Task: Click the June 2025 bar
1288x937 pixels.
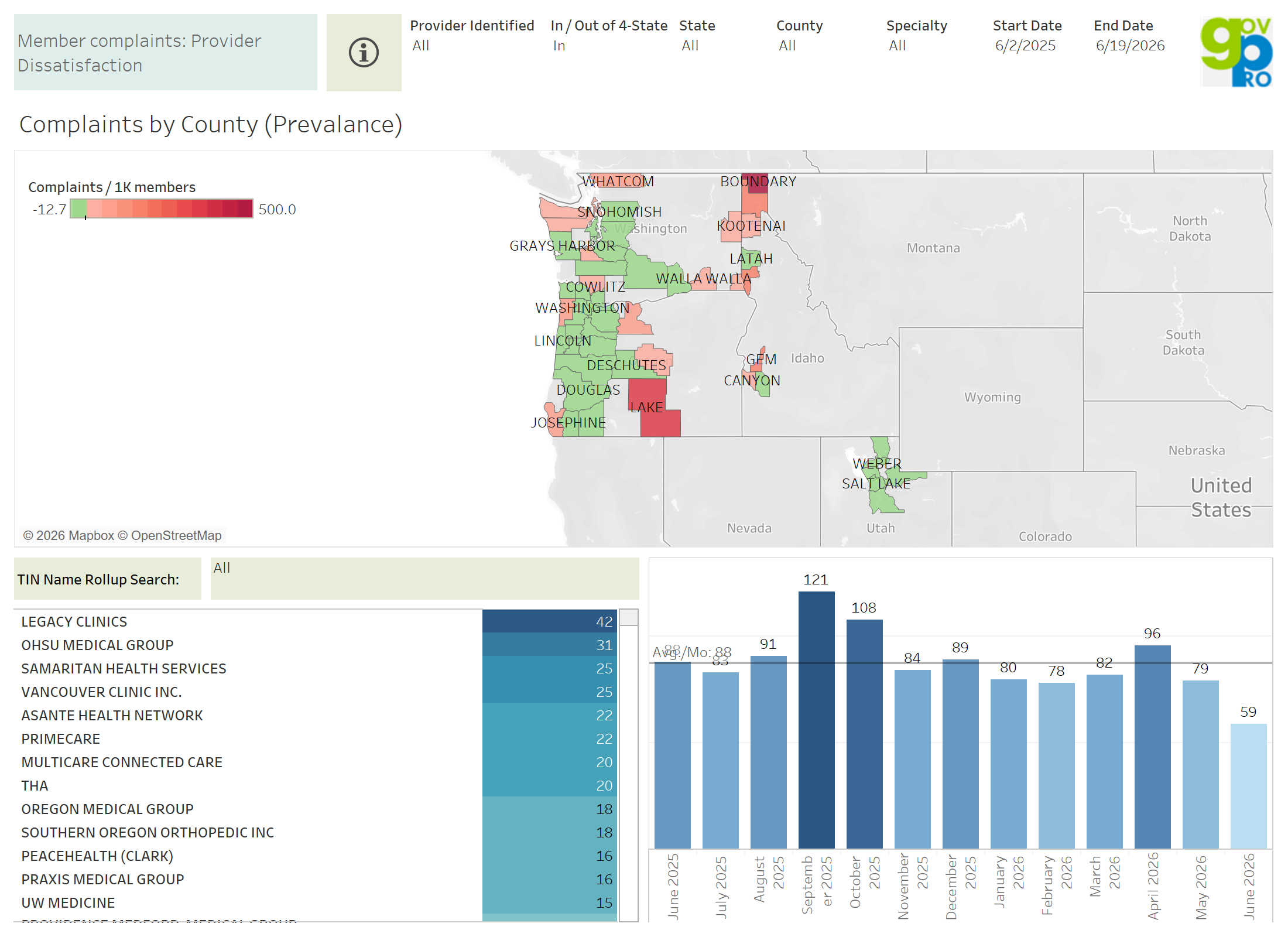Action: [672, 755]
